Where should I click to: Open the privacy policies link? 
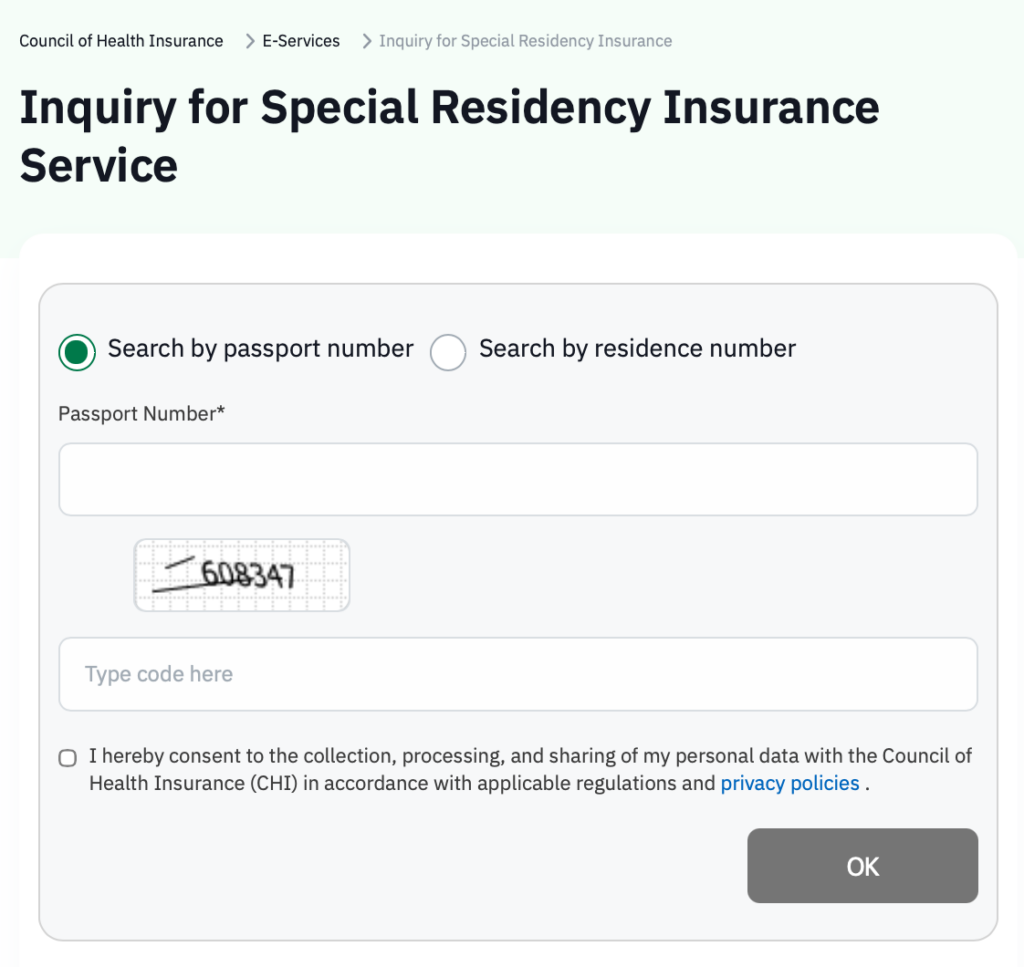click(790, 783)
